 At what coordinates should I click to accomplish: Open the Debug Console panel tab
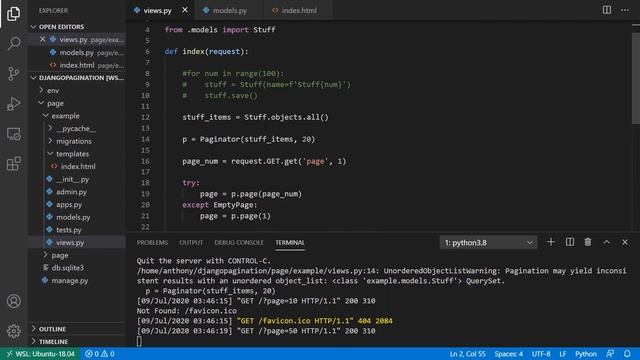tap(239, 242)
